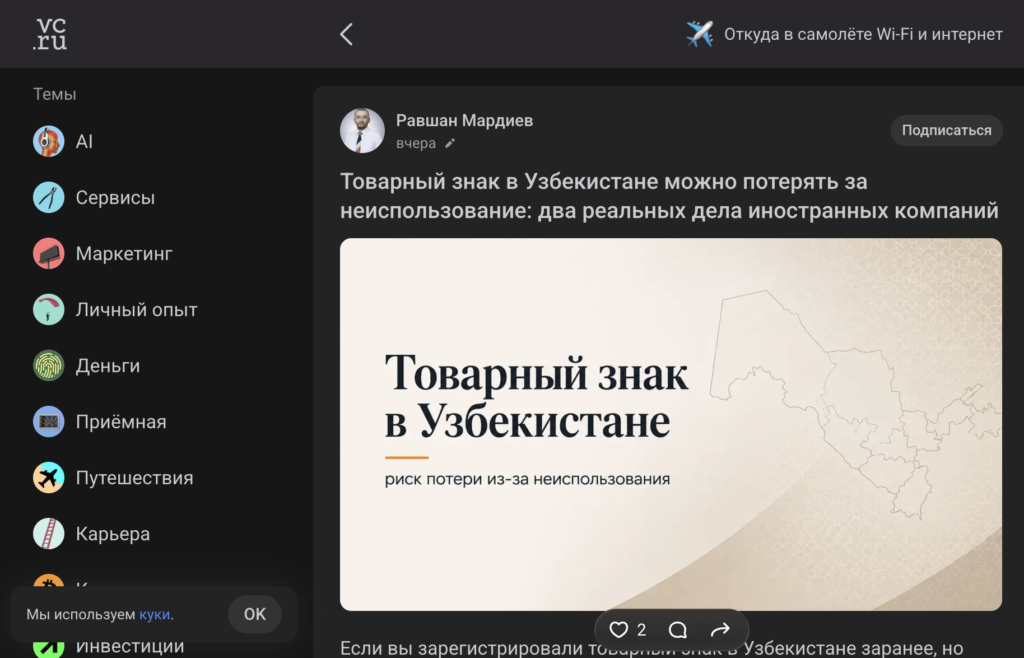Select the Путешествия airplane icon
1024x658 pixels.
click(49, 478)
